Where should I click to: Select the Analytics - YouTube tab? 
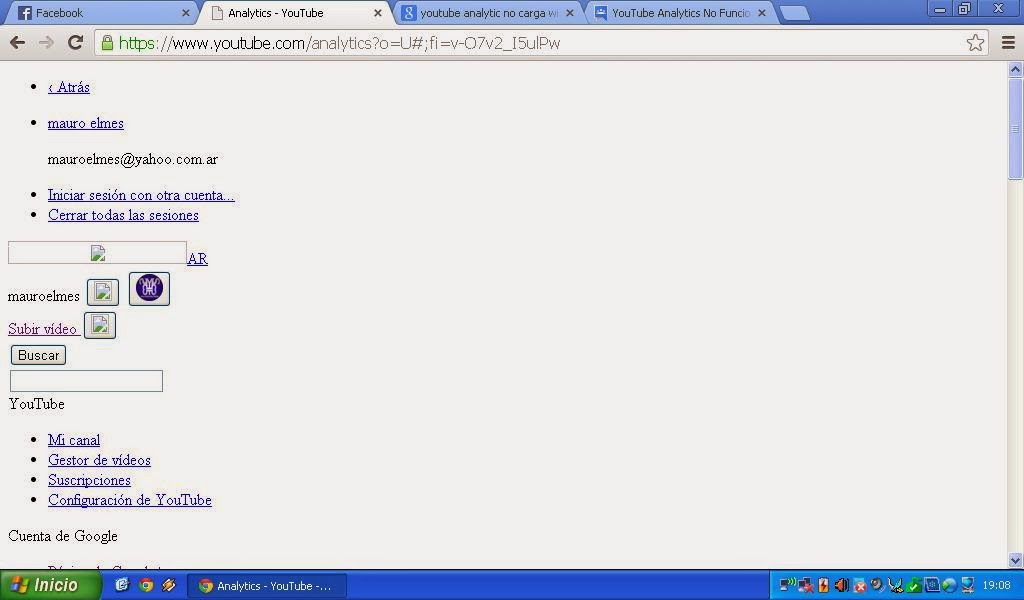[294, 12]
